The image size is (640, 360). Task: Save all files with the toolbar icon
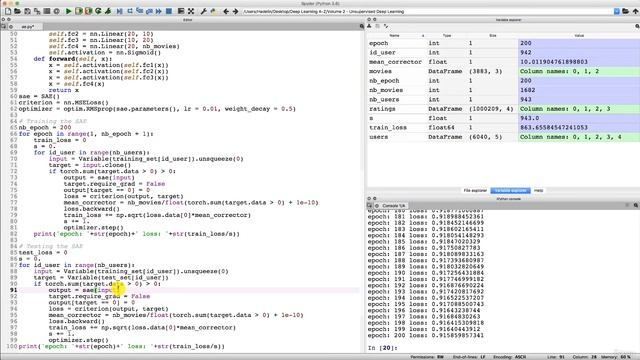tap(37, 11)
